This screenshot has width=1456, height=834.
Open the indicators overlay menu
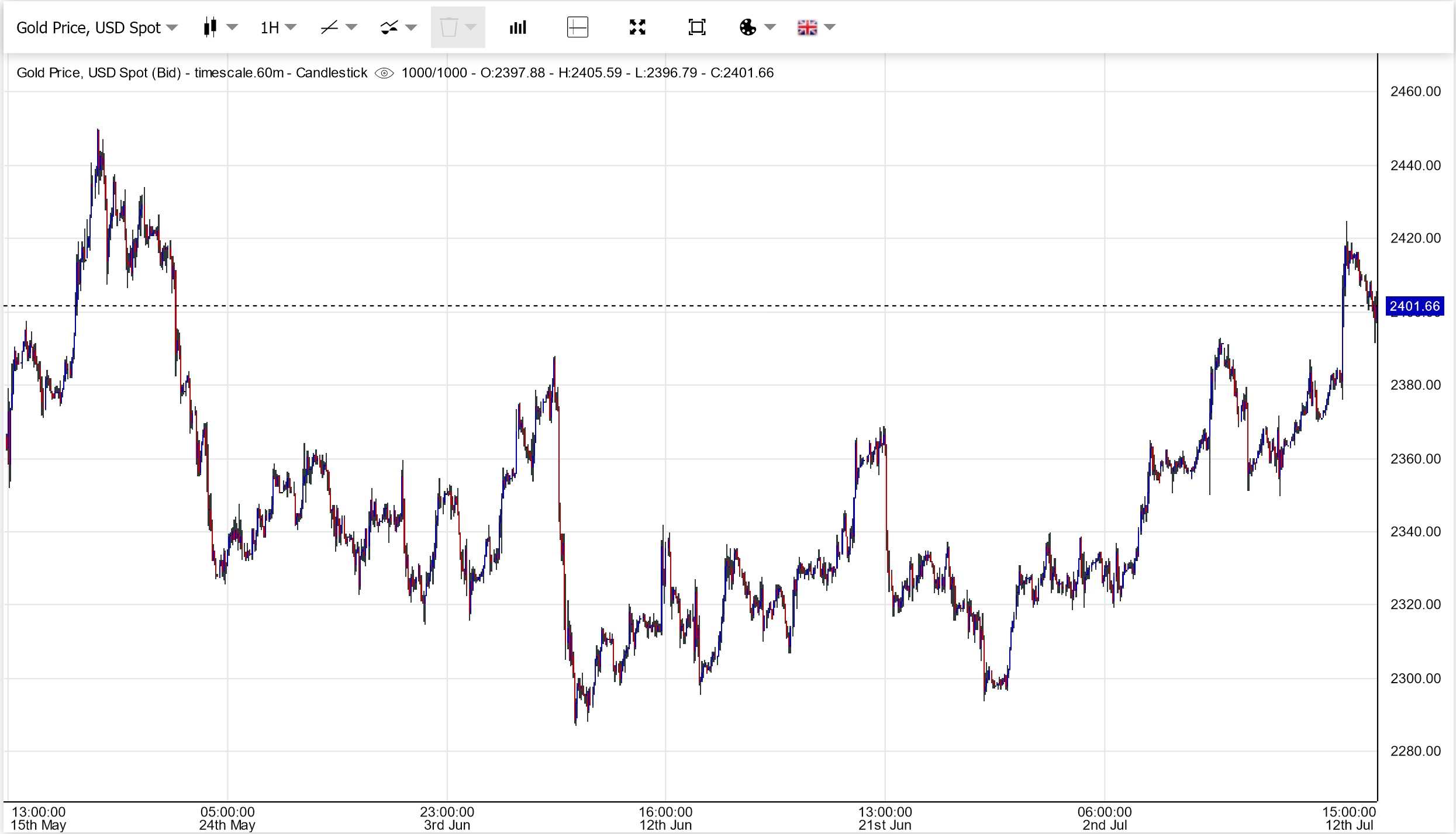coord(390,27)
